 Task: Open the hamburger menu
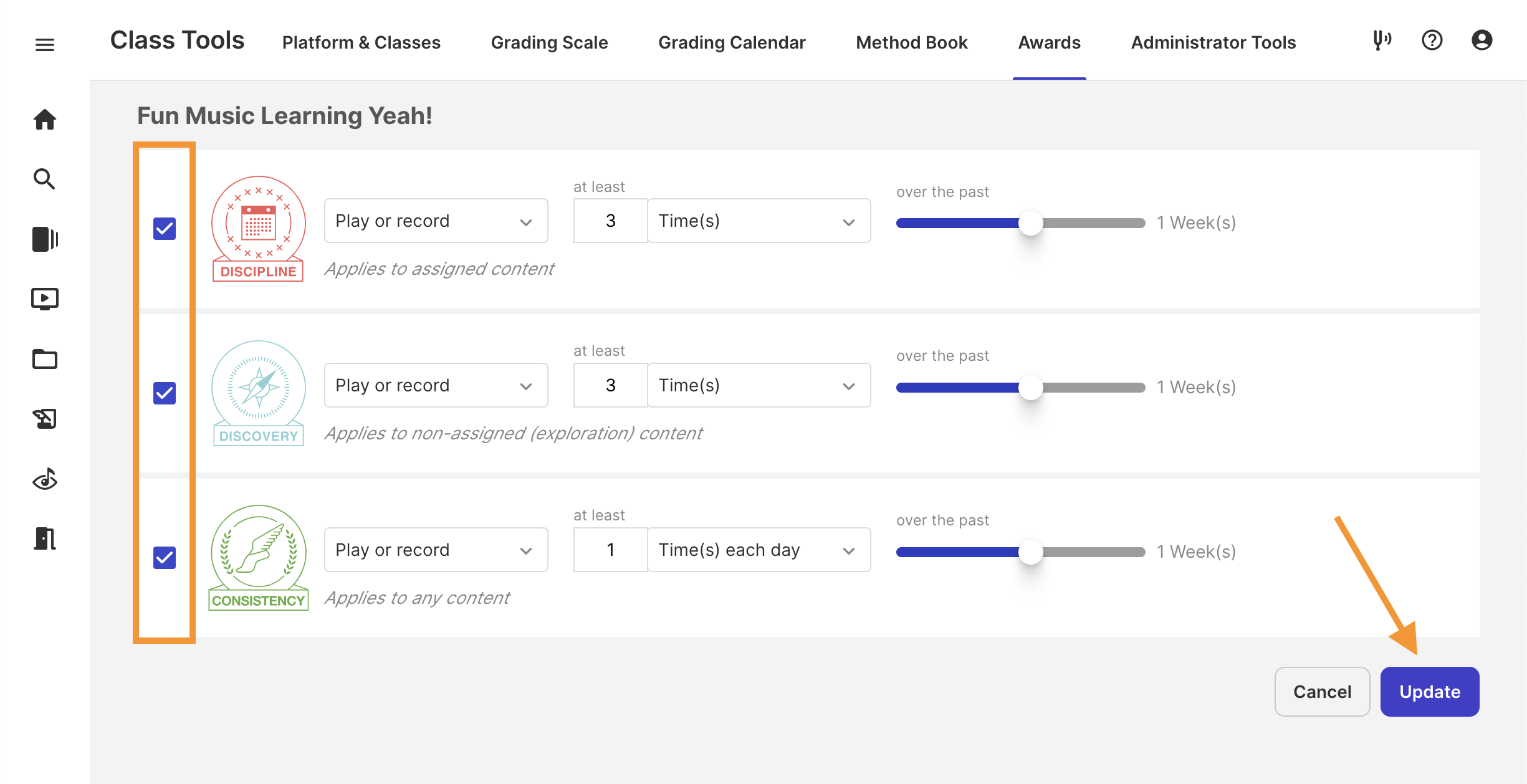tap(45, 45)
